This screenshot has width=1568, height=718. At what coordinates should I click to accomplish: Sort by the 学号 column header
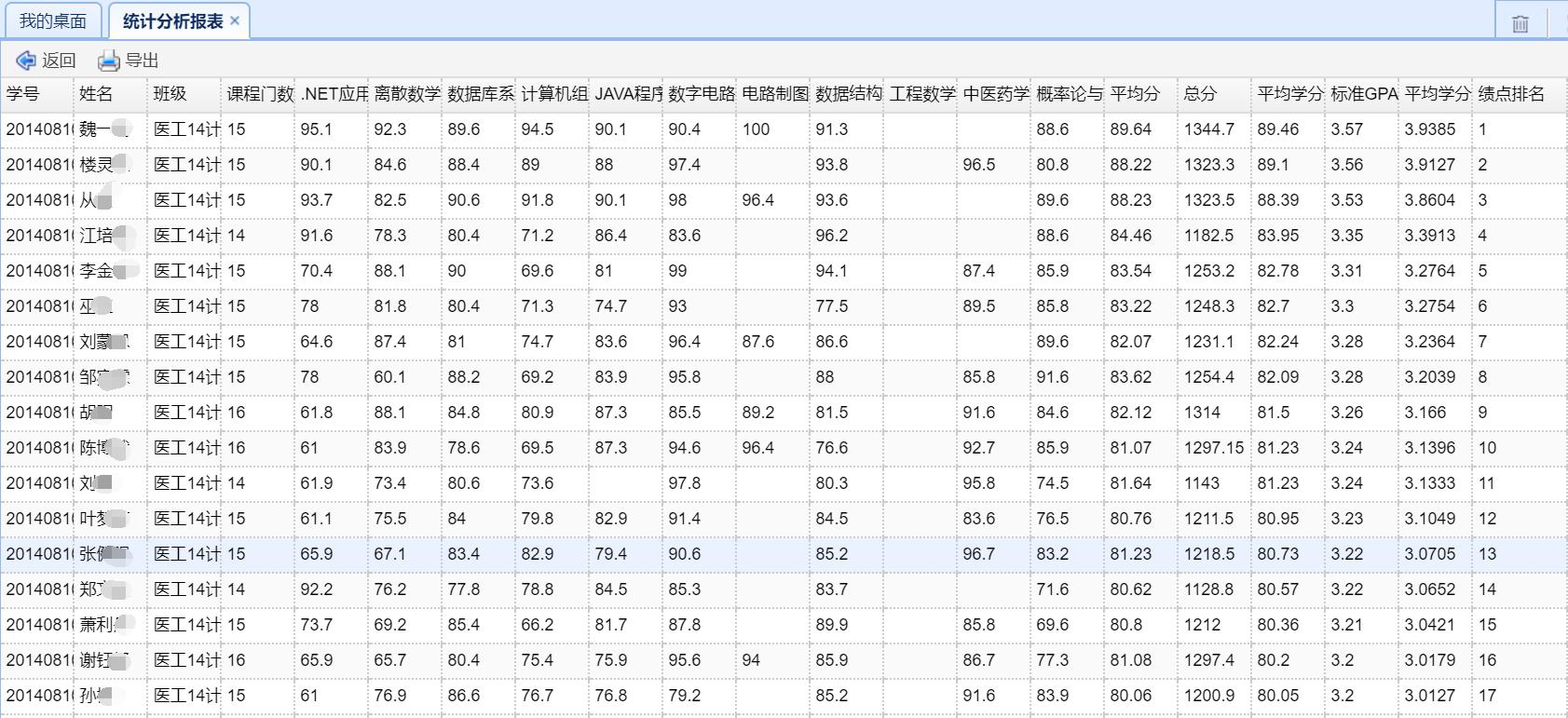(x=23, y=94)
